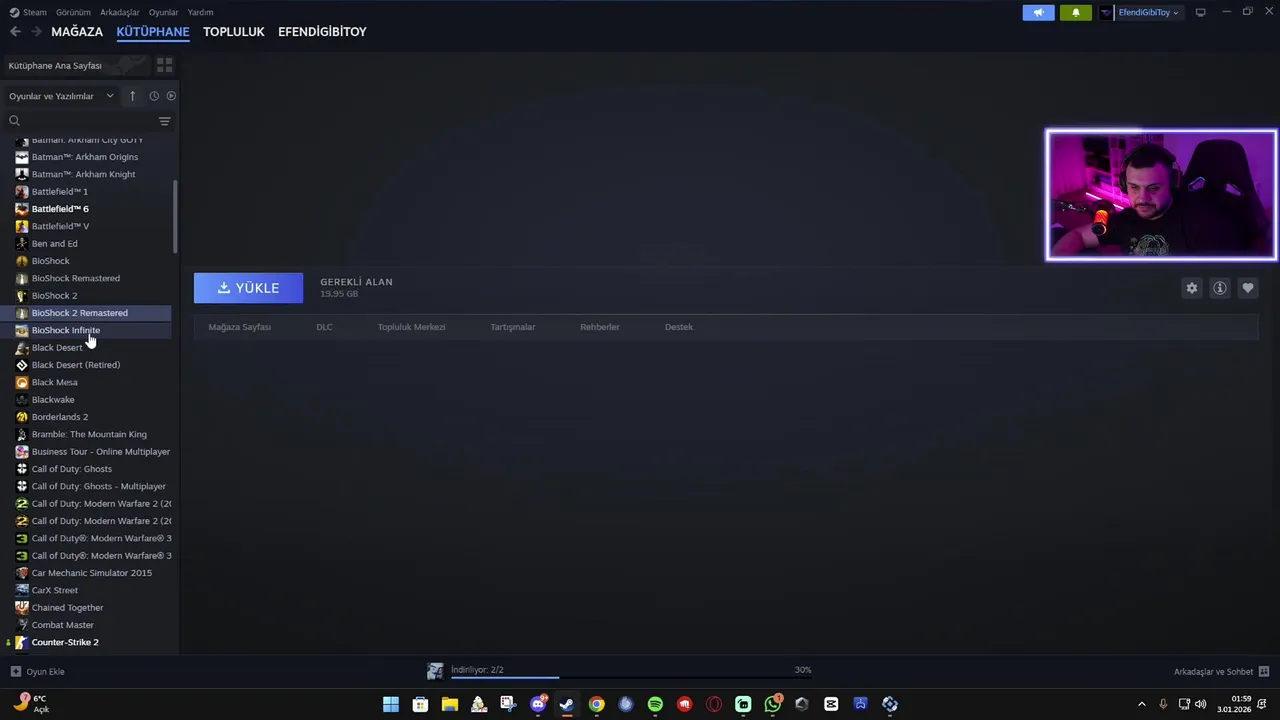1280x720 pixels.
Task: Switch to the KÜTÜPHANE tab
Action: pyautogui.click(x=153, y=32)
